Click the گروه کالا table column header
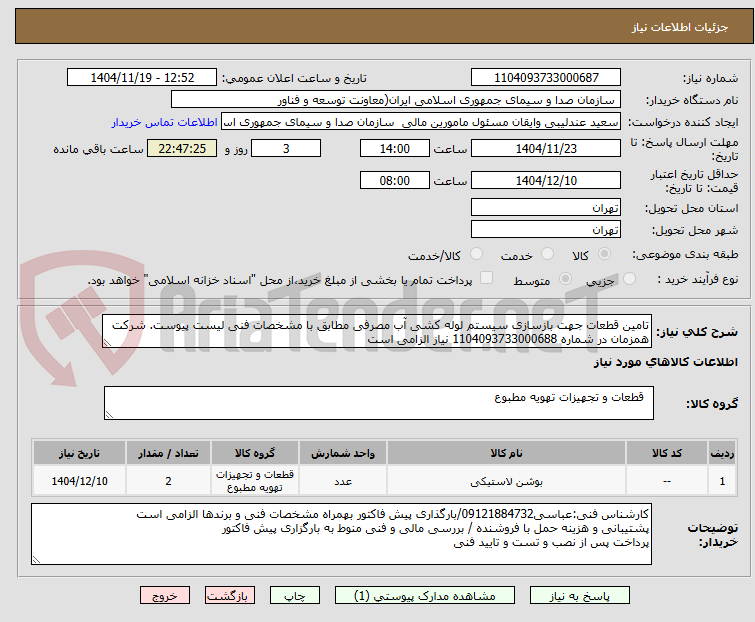The image size is (755, 622). tap(254, 453)
